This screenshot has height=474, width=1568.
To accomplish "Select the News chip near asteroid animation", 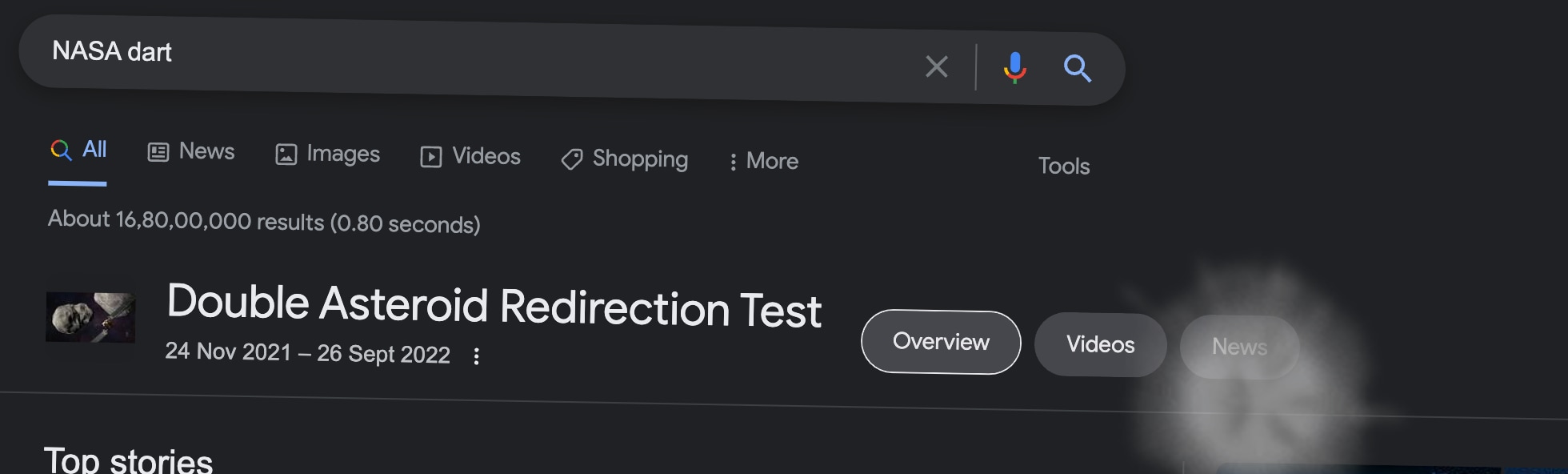I will (x=1239, y=347).
